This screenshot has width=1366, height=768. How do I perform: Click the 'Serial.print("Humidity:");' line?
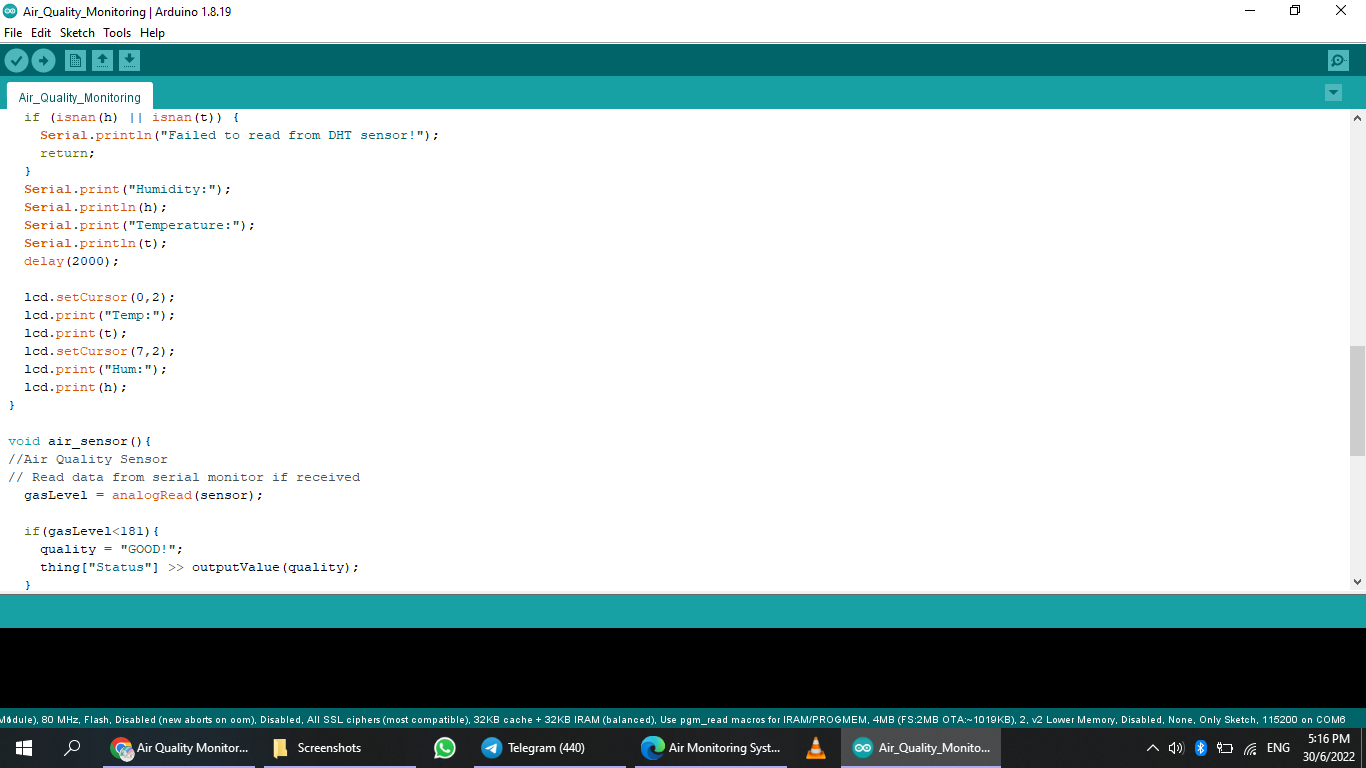click(128, 189)
